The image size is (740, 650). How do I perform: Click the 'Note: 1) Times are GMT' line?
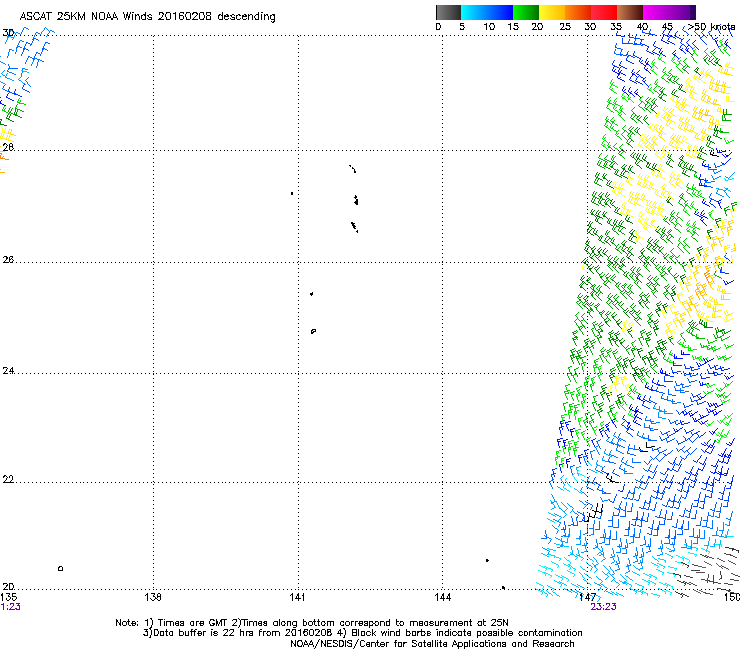click(x=311, y=623)
